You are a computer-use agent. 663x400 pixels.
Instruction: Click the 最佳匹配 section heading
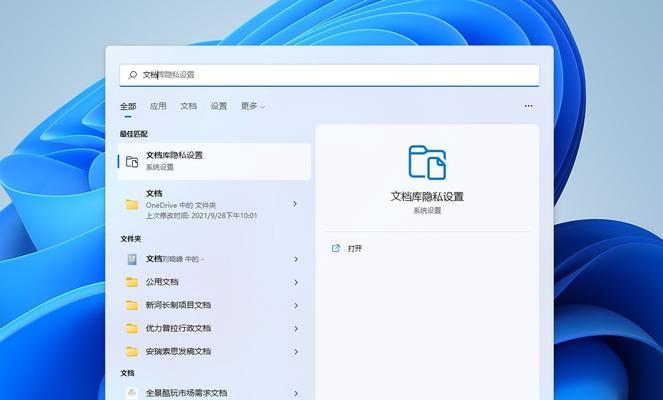pos(134,134)
